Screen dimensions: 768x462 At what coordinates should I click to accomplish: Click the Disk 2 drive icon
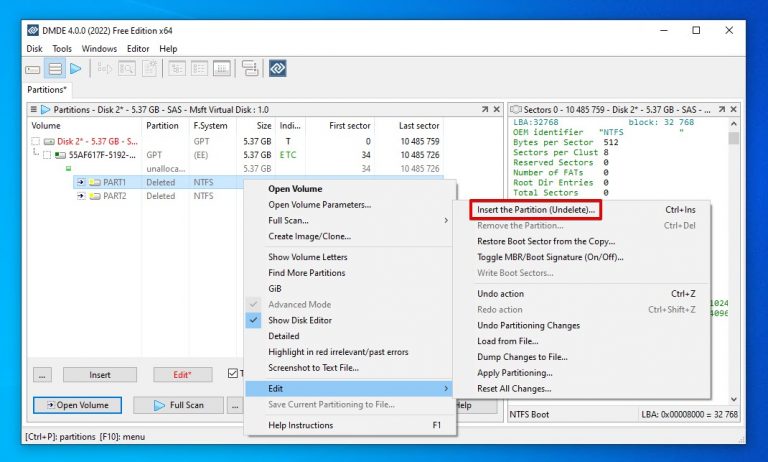point(49,142)
